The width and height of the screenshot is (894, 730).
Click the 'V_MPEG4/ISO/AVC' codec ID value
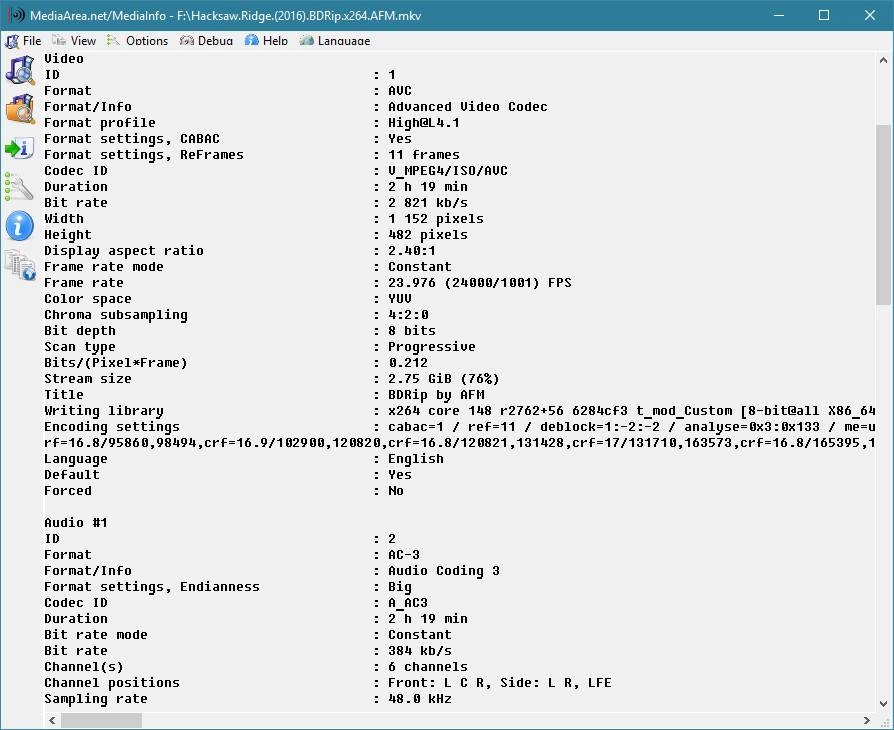point(448,171)
